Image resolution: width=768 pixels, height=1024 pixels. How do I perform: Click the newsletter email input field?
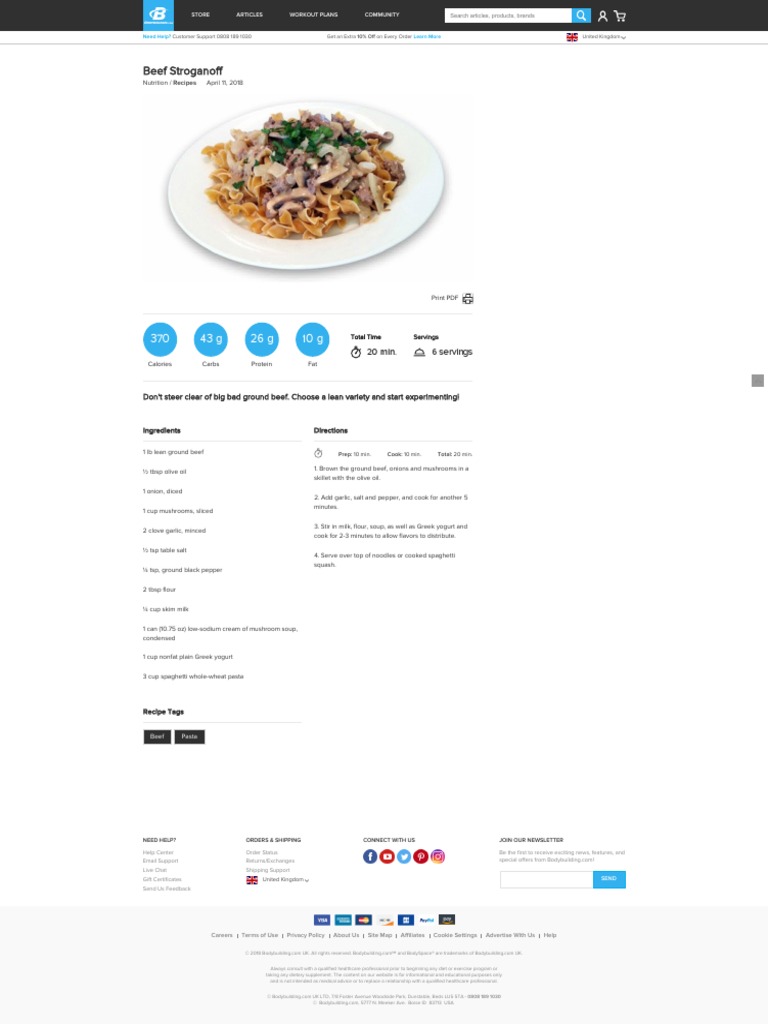[x=547, y=879]
